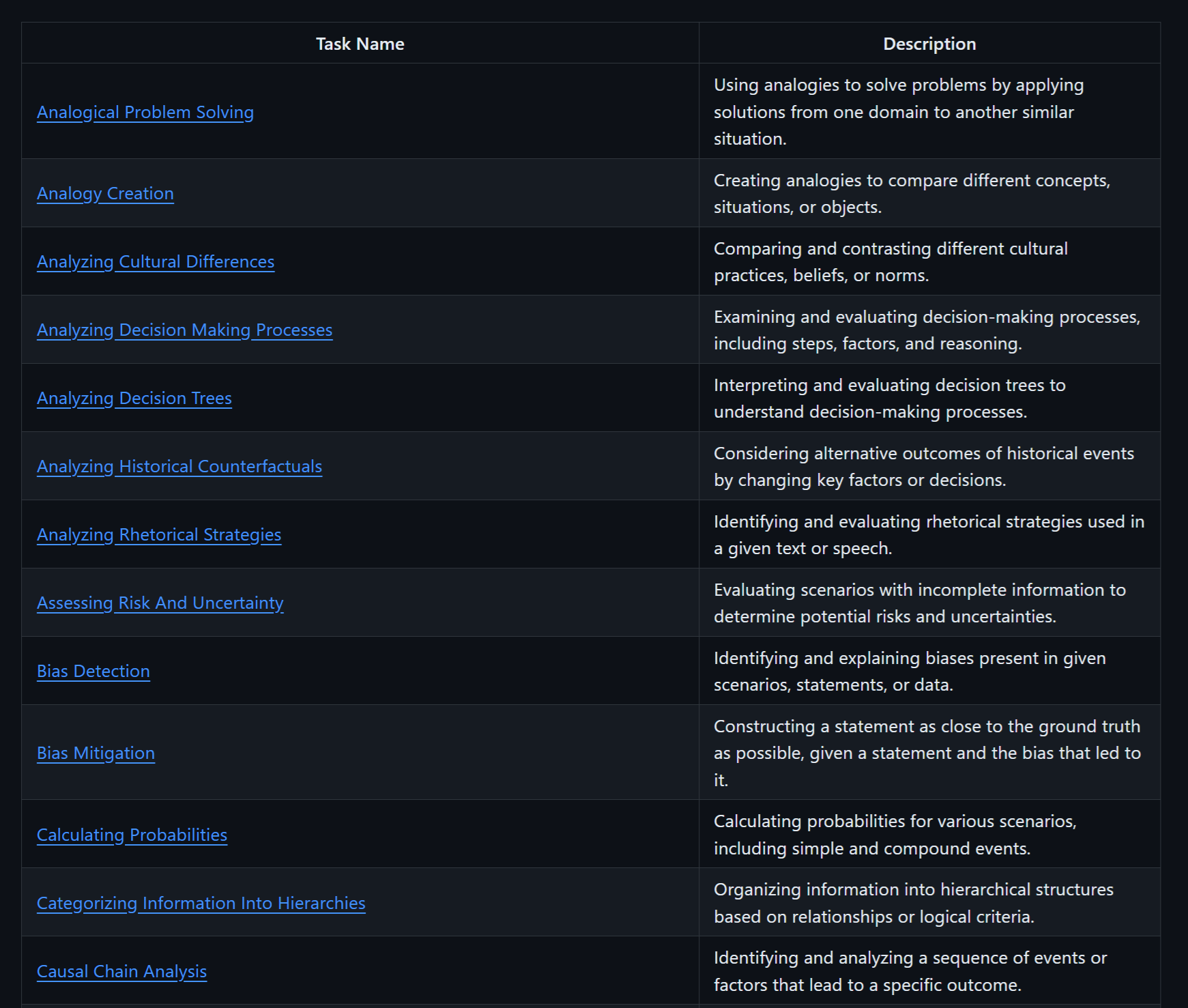1188x1008 pixels.
Task: Open Categorizing Information Into Hierarchies link
Action: coord(201,904)
